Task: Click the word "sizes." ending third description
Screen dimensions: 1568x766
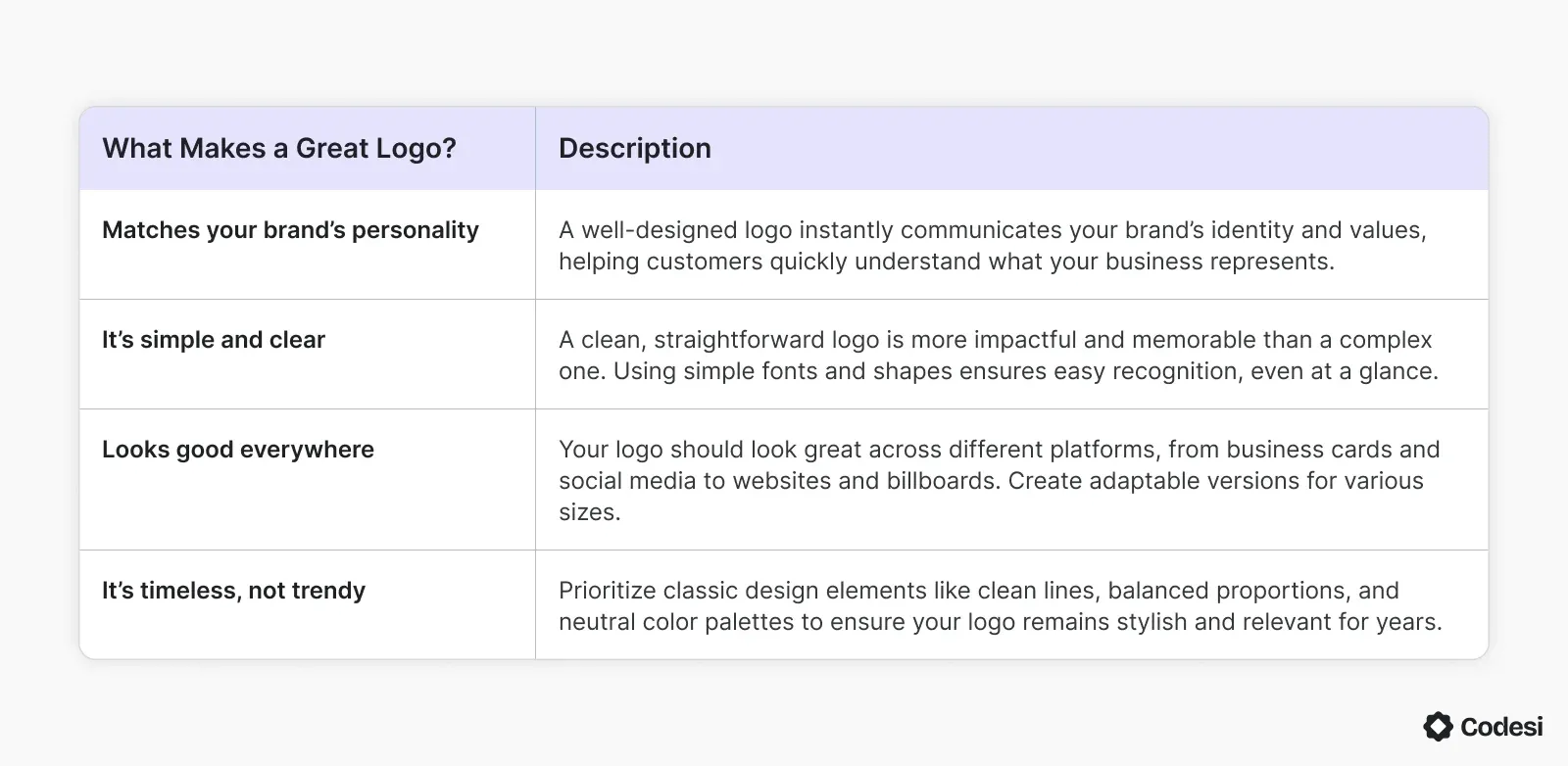Action: pyautogui.click(x=590, y=512)
